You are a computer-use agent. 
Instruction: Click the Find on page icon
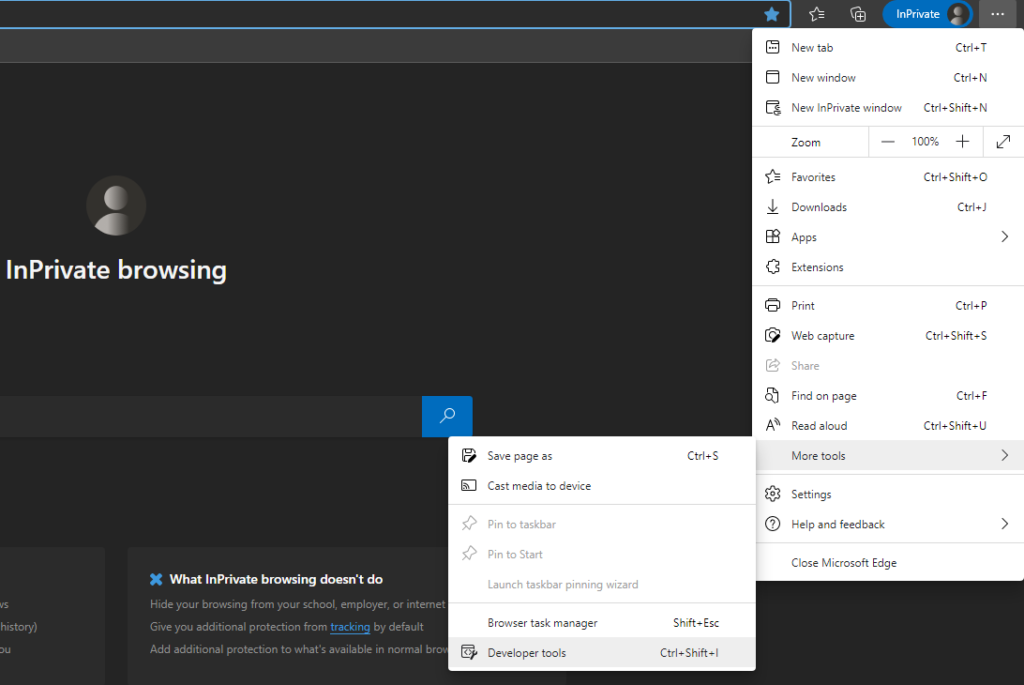pyautogui.click(x=773, y=395)
